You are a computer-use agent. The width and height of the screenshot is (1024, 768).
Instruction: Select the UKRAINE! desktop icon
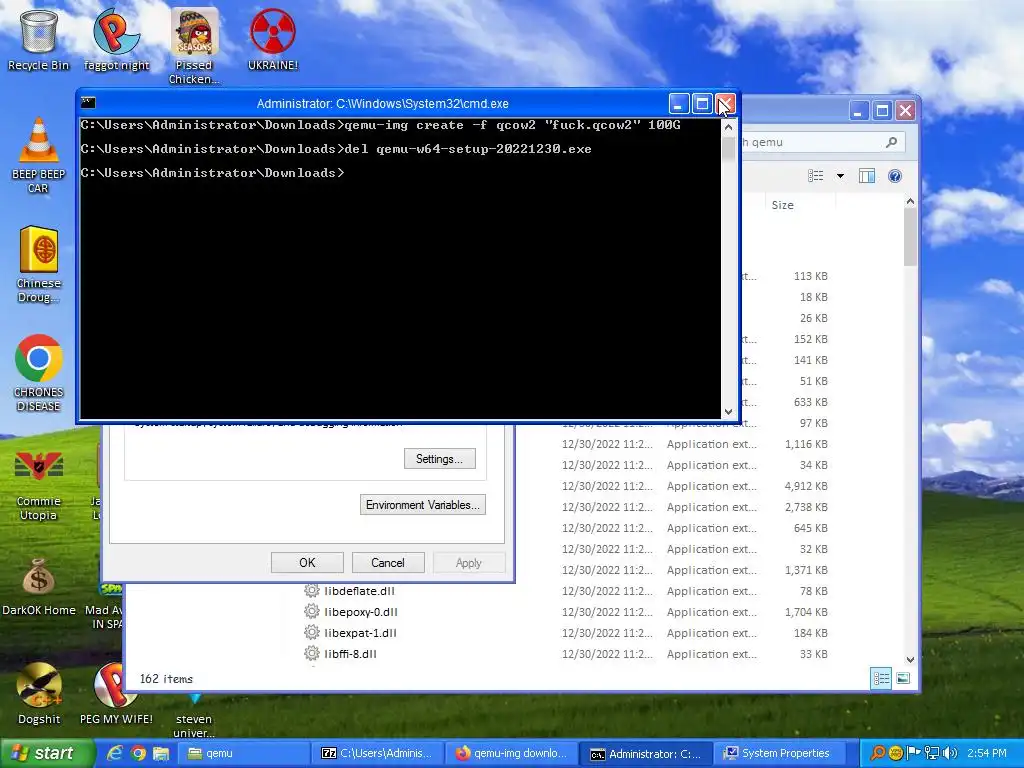272,39
